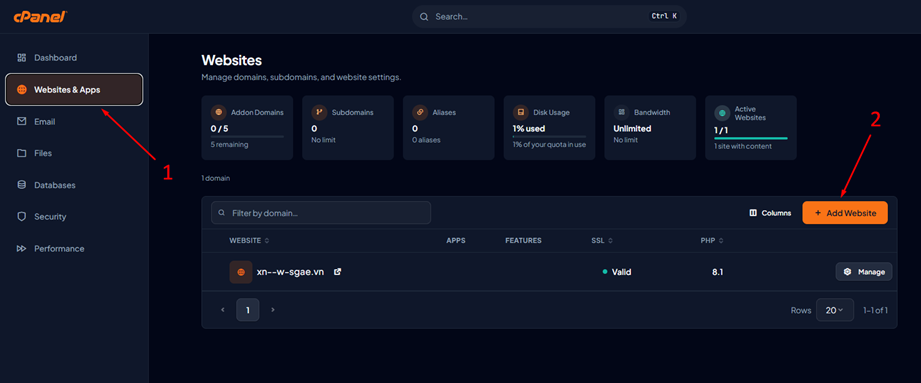This screenshot has width=921, height=383.
Task: Click the globe icon beside xn--w-sgae.vn
Action: [241, 273]
